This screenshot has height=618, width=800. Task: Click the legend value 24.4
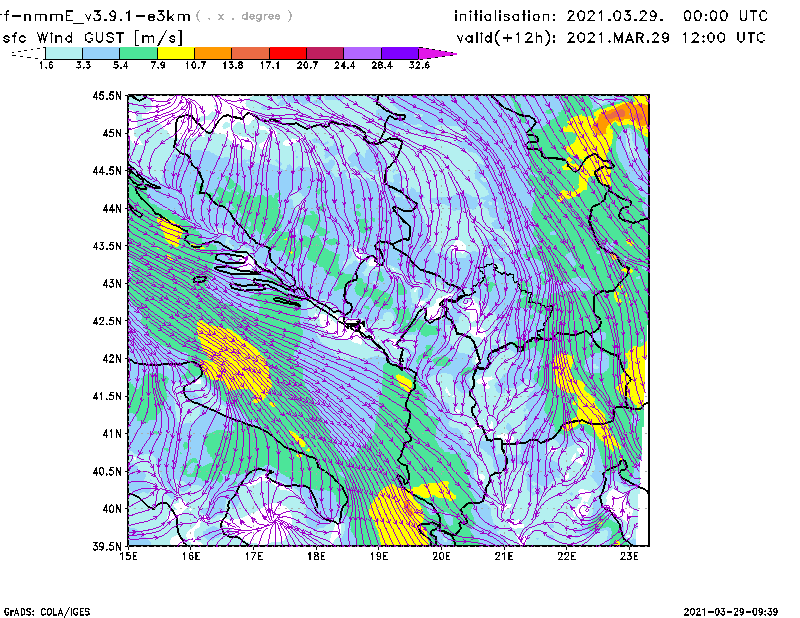click(x=344, y=65)
